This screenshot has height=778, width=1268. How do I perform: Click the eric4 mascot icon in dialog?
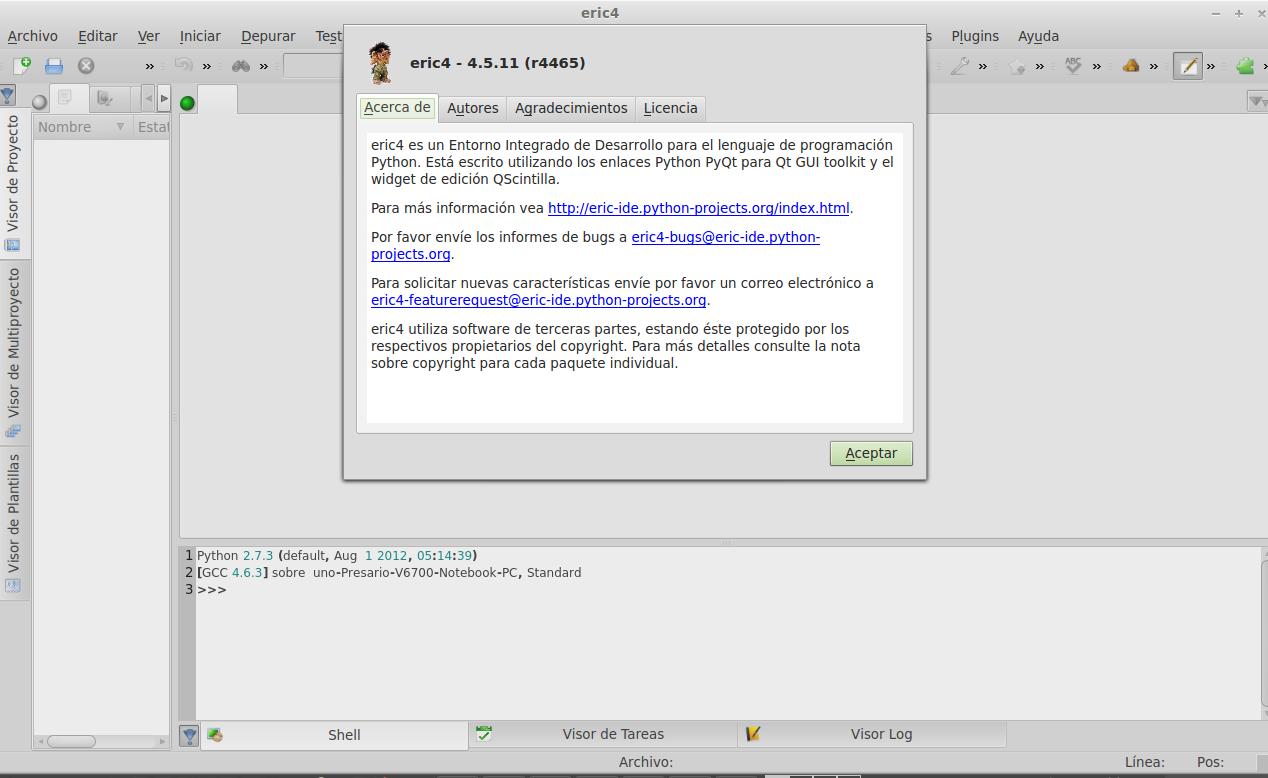380,63
